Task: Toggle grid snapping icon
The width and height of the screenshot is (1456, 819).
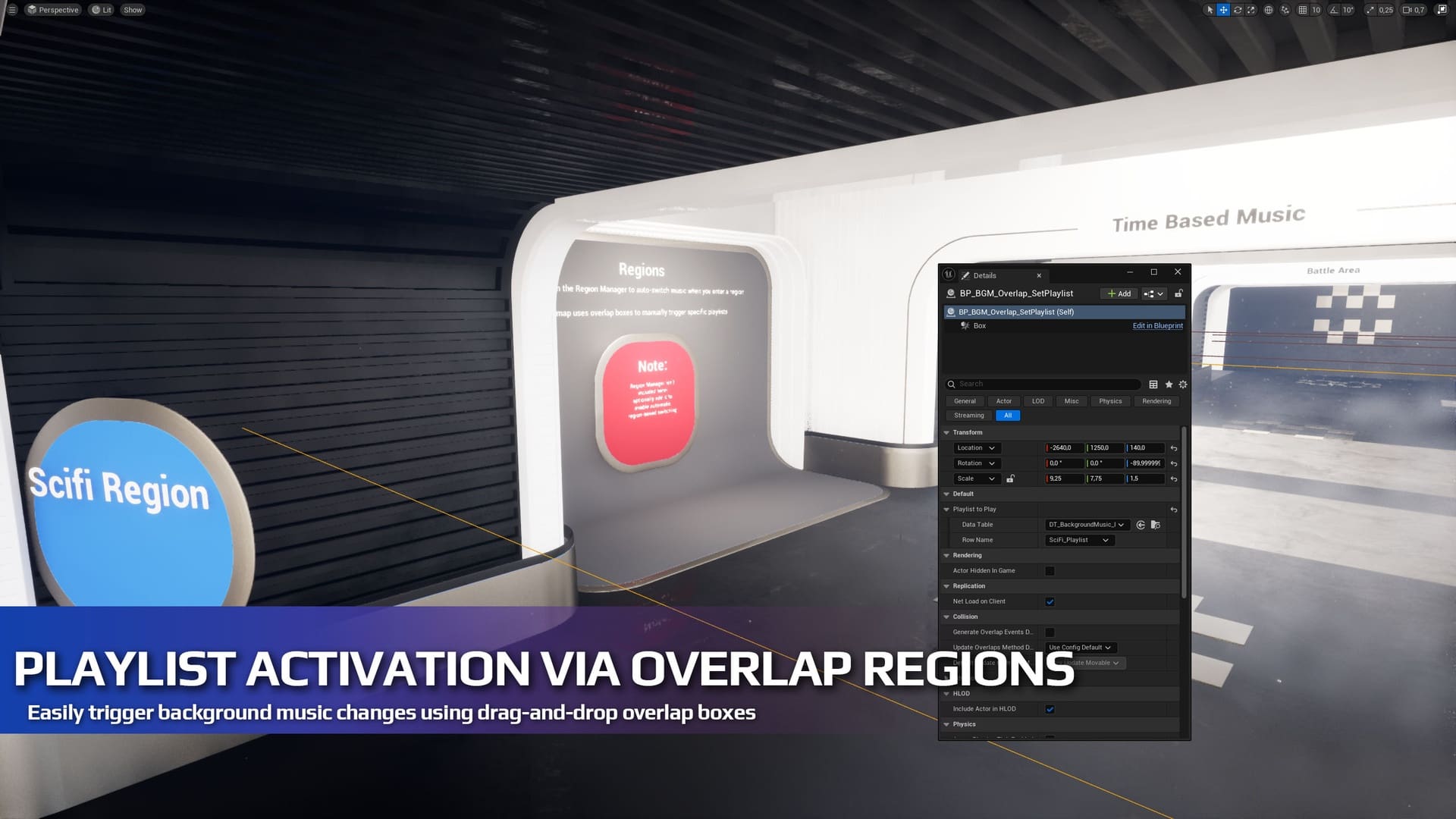Action: click(x=1302, y=10)
